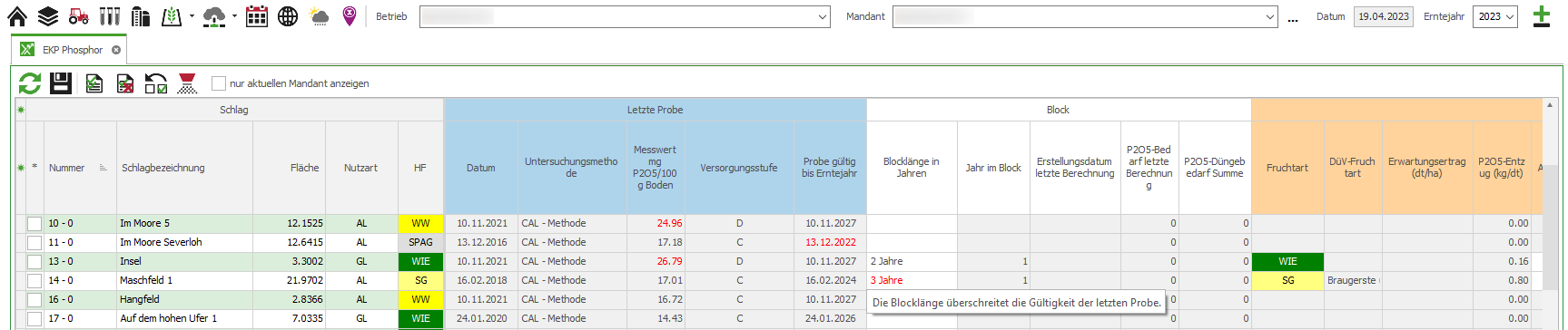The width and height of the screenshot is (1568, 330).
Task: Click the grid vertical scrollbar up arrow
Action: pyautogui.click(x=1550, y=105)
